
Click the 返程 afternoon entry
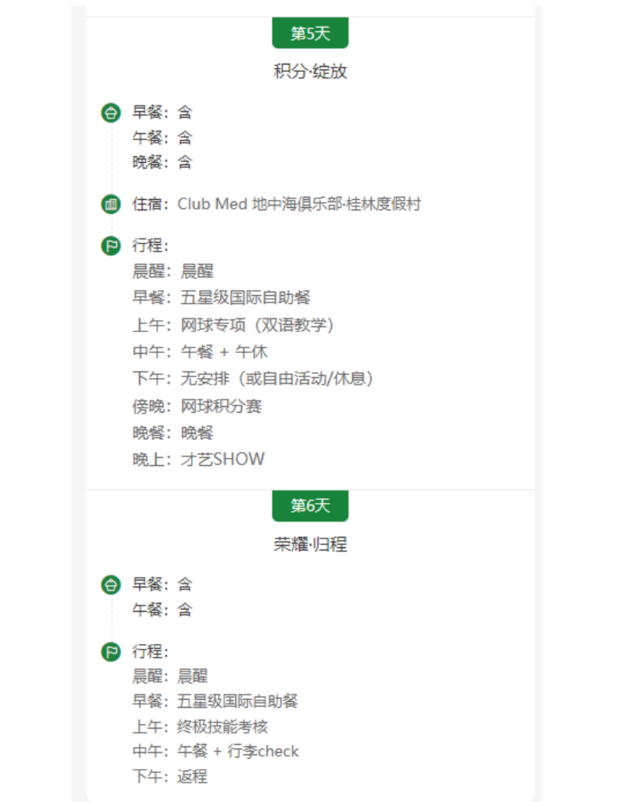[192, 776]
